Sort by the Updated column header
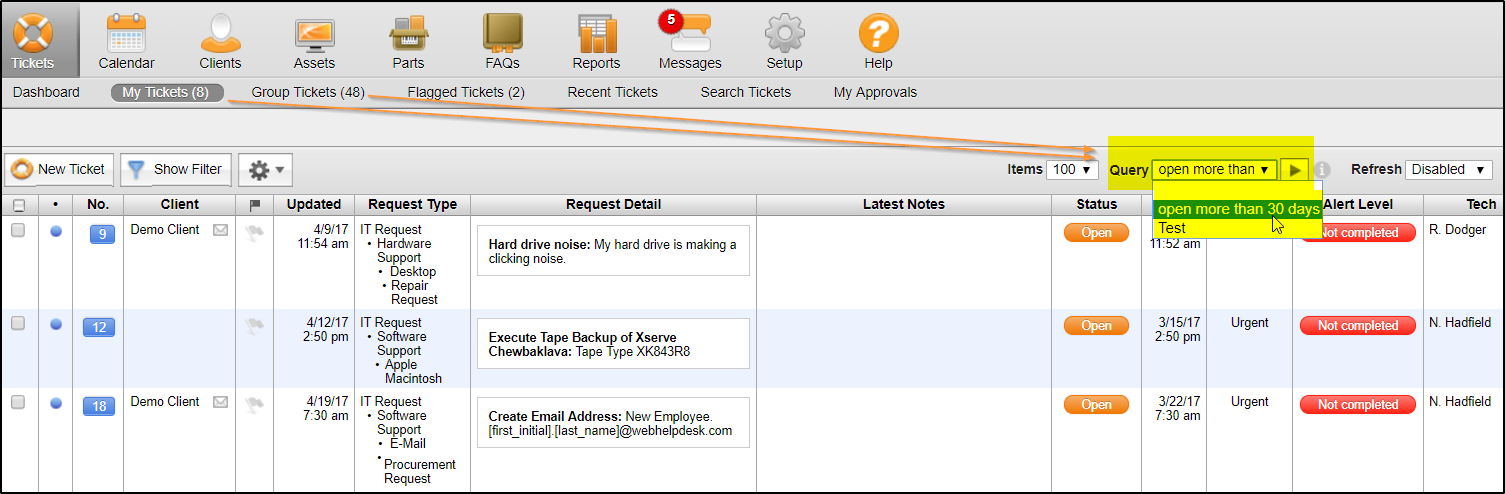 click(314, 204)
